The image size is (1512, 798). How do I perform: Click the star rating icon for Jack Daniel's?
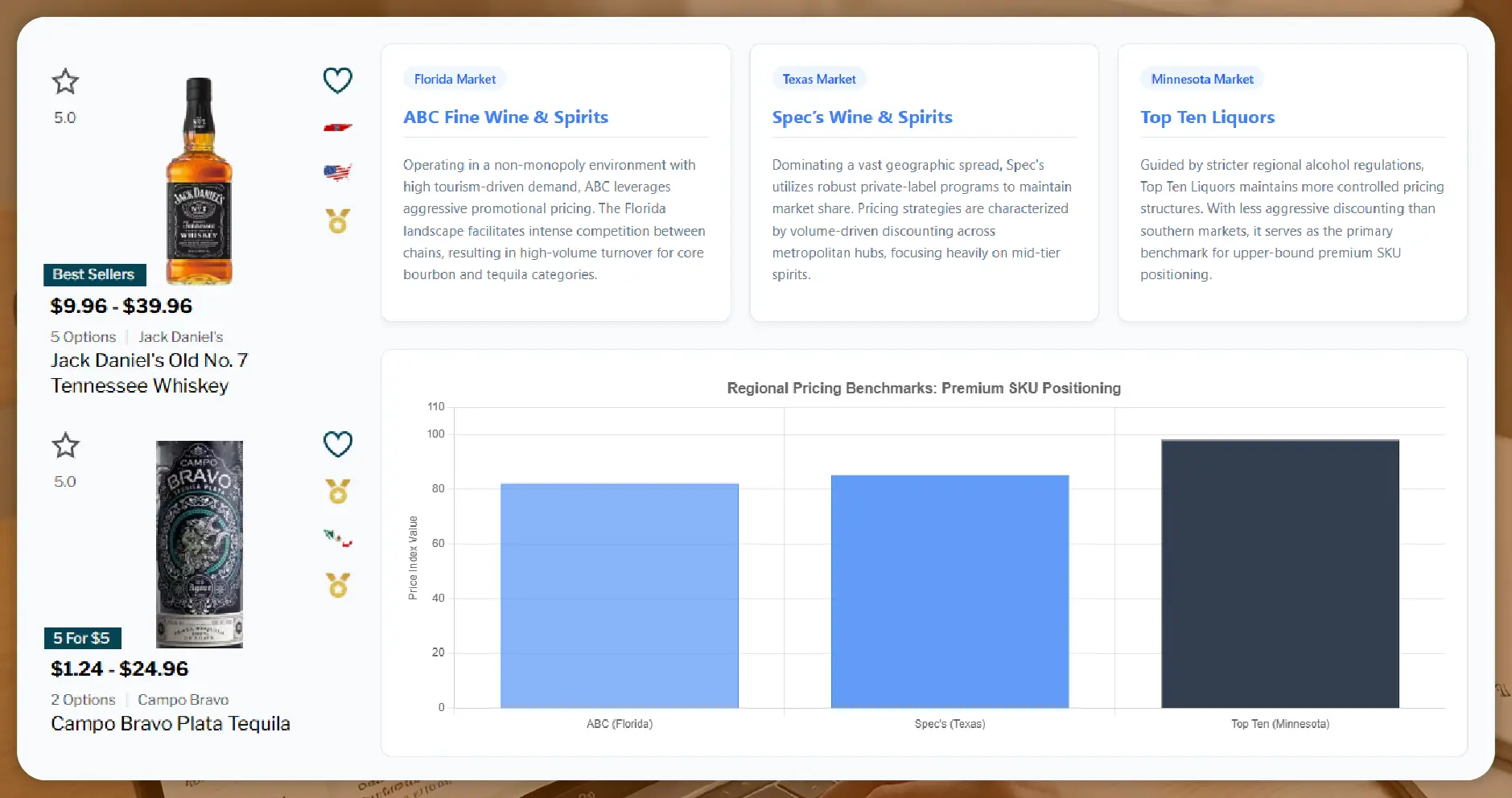coord(65,80)
